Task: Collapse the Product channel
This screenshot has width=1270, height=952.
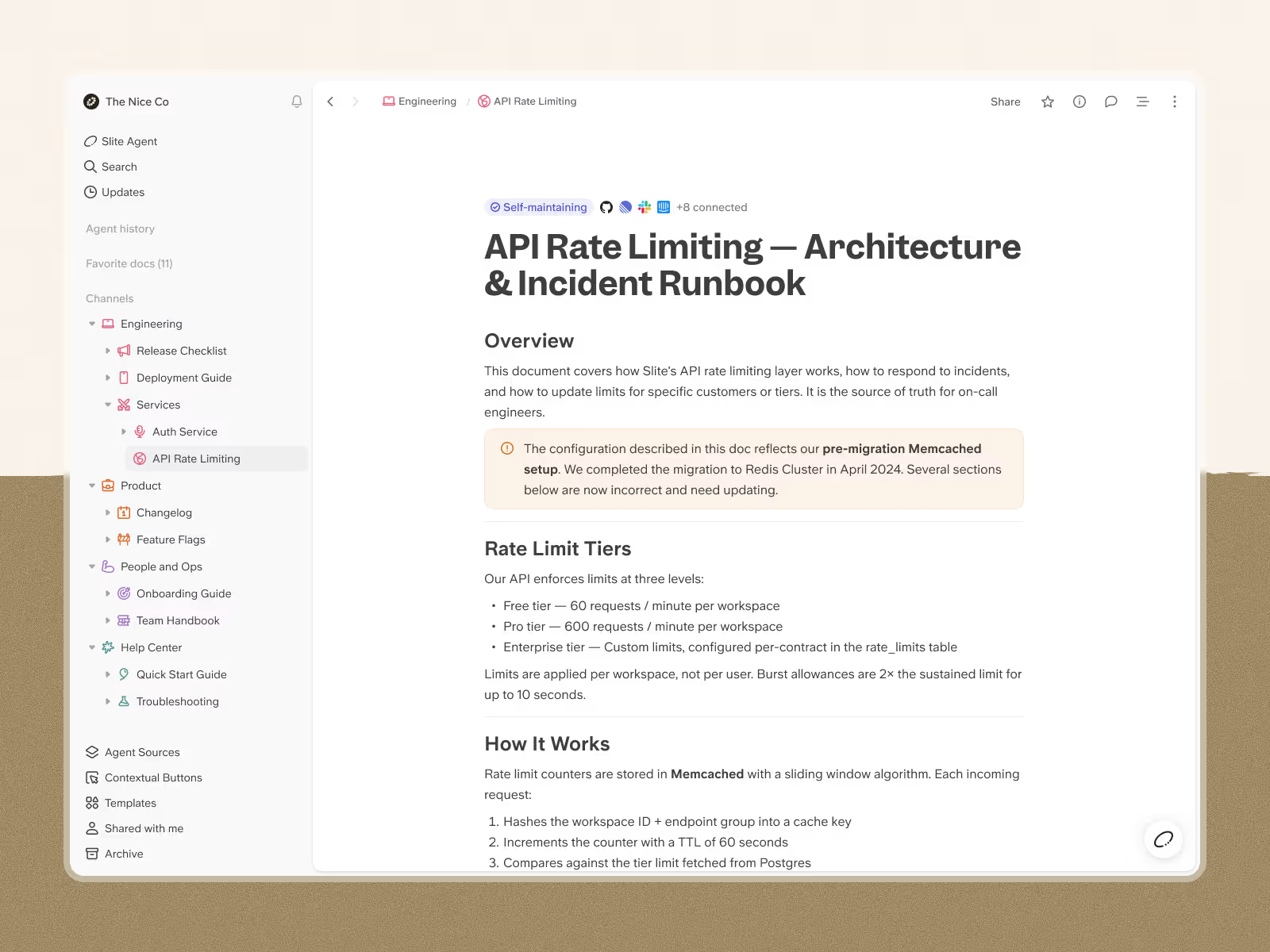Action: [92, 486]
